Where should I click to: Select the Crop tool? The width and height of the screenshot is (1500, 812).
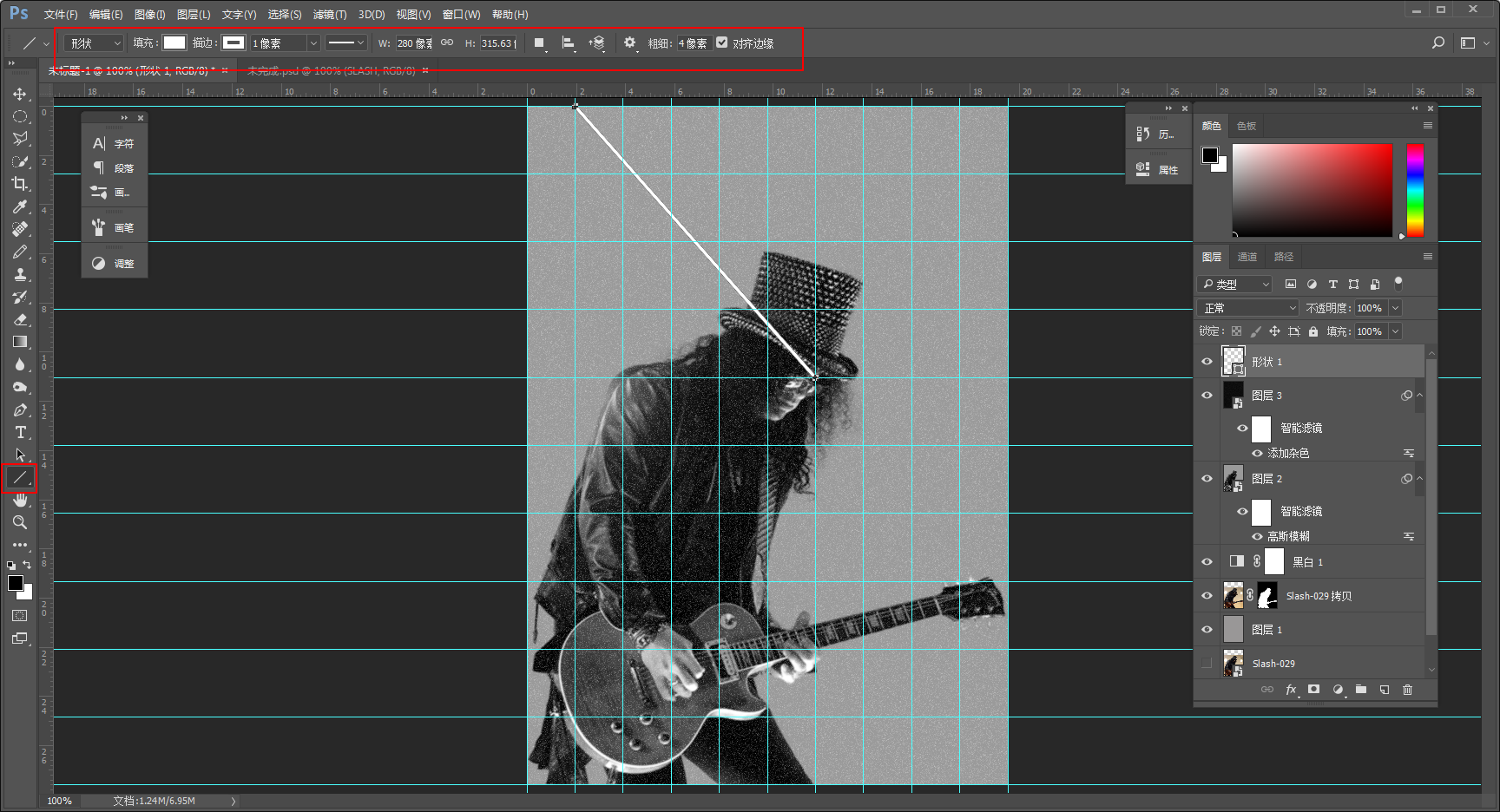click(x=19, y=184)
